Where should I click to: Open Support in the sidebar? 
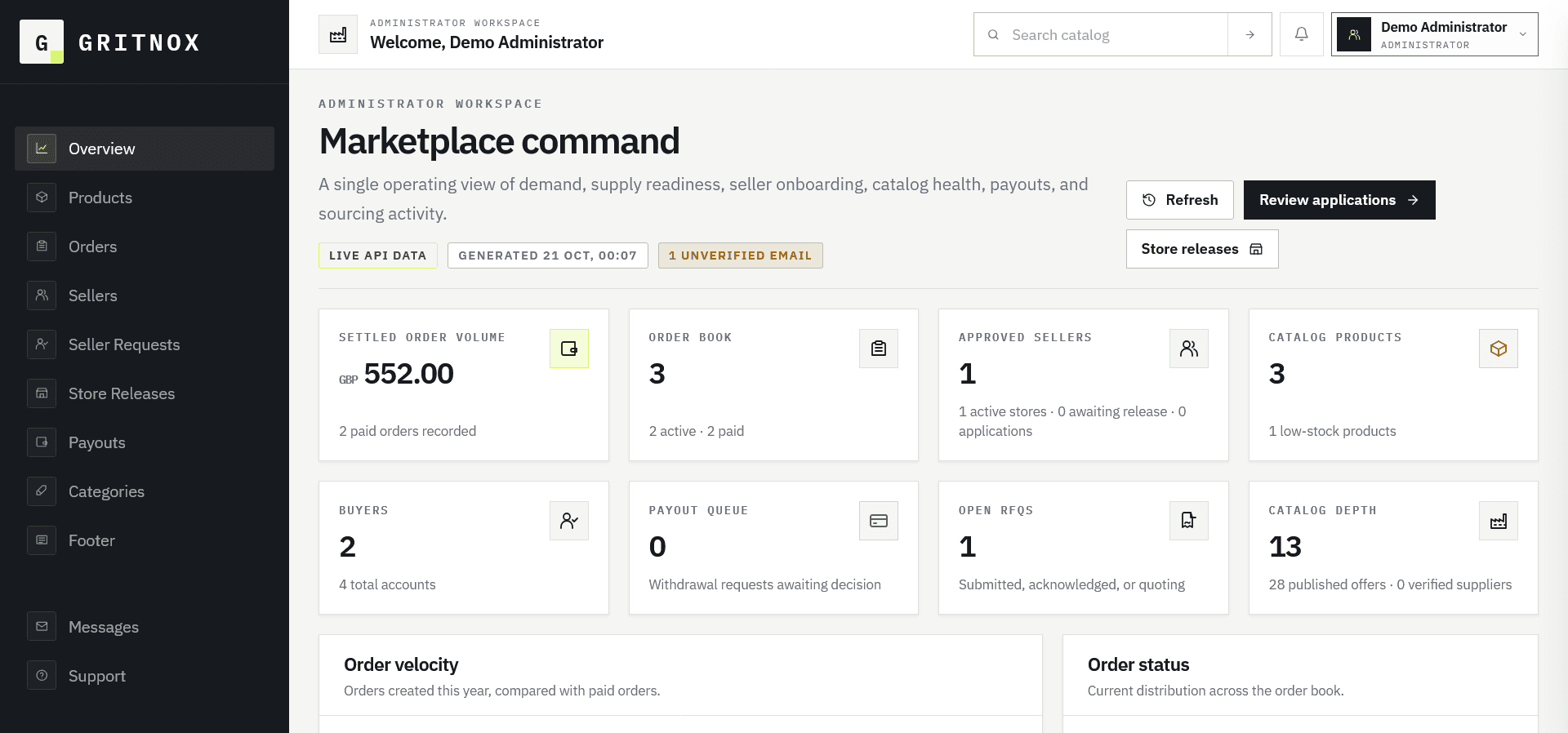[x=145, y=676]
